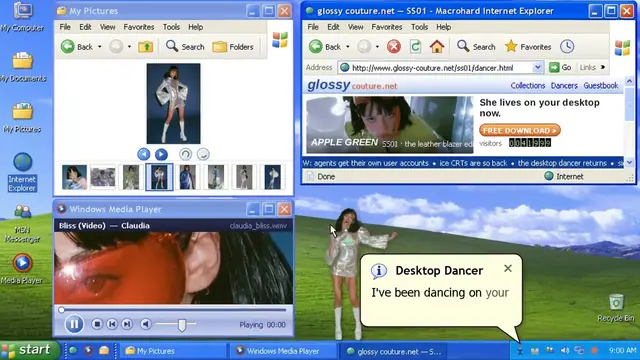Expand the address bar URL dropdown
Viewport: 640px width, 360px height.
point(538,67)
